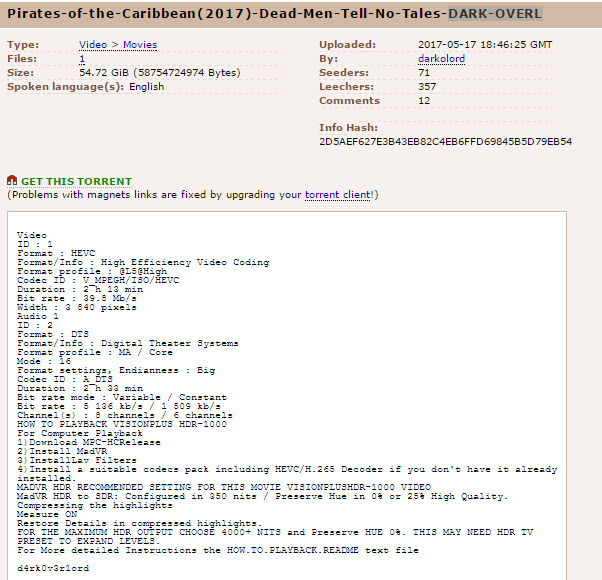
Task: Click the 'Format : HEVC' line
Action: [x=56, y=253]
